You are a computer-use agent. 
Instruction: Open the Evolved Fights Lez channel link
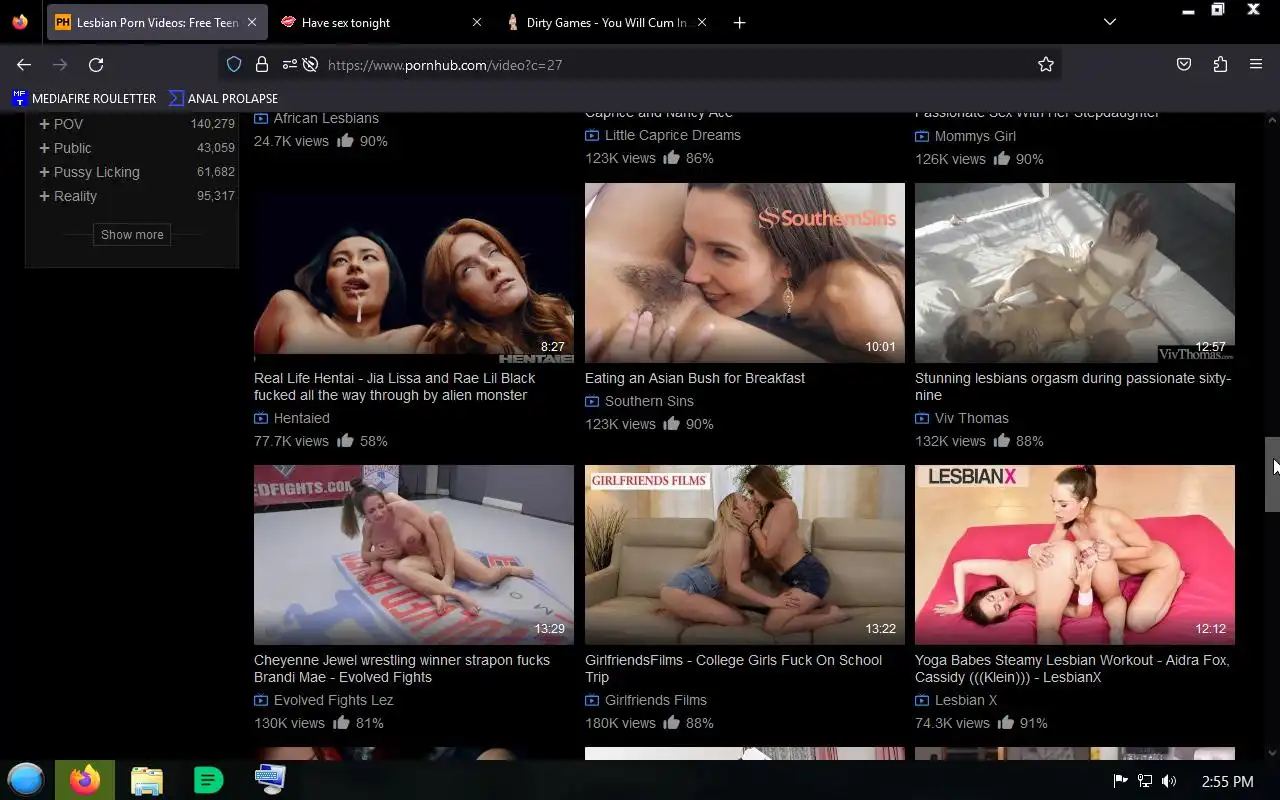tap(334, 700)
